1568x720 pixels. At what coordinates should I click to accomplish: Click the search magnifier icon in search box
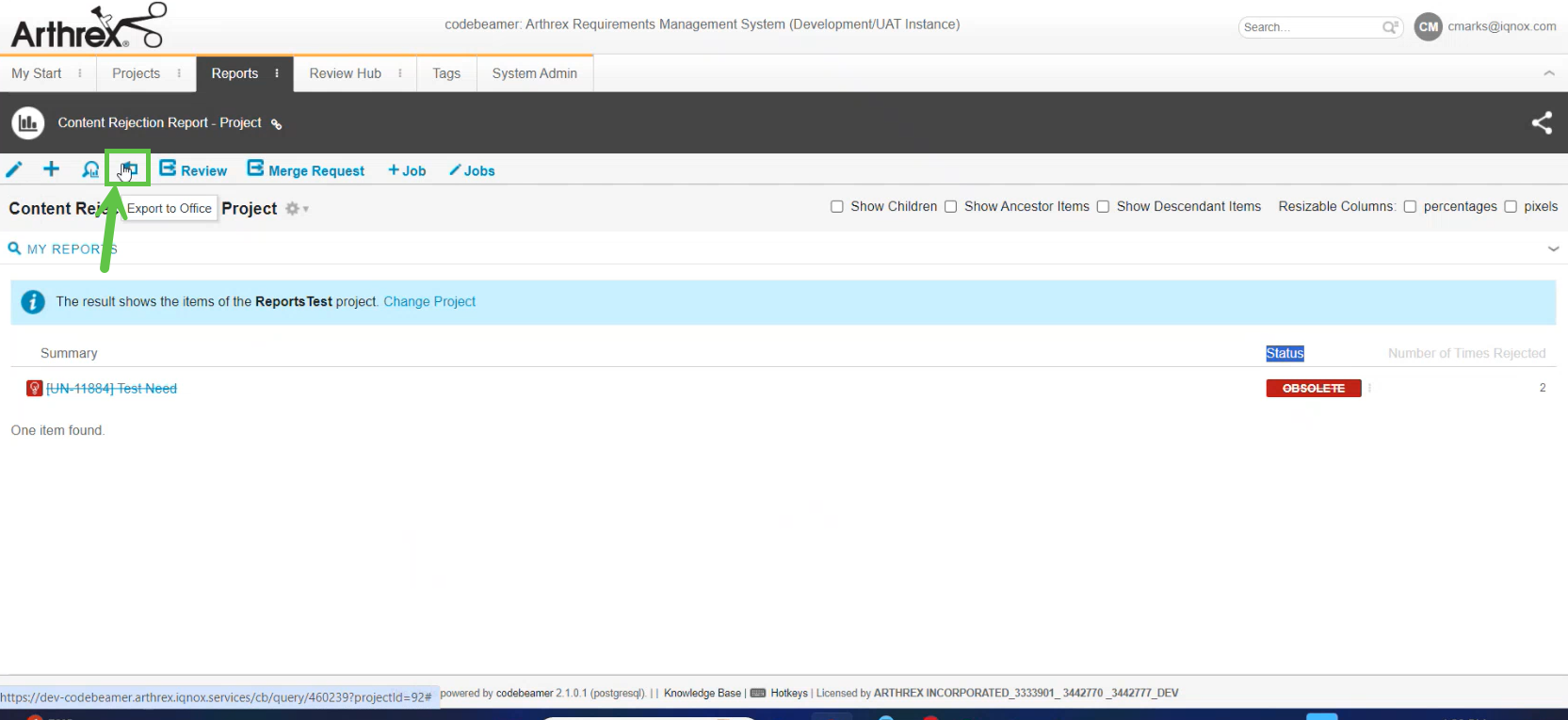pos(1390,27)
